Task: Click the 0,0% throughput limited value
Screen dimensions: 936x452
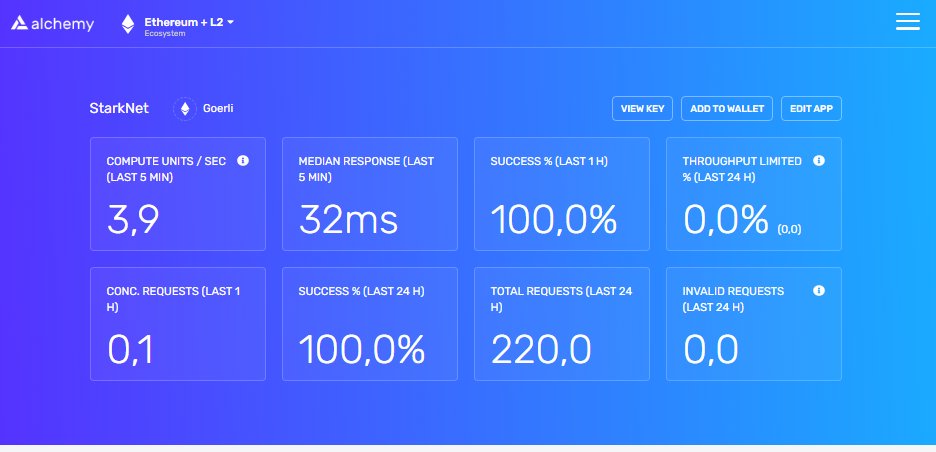Action: click(x=726, y=220)
